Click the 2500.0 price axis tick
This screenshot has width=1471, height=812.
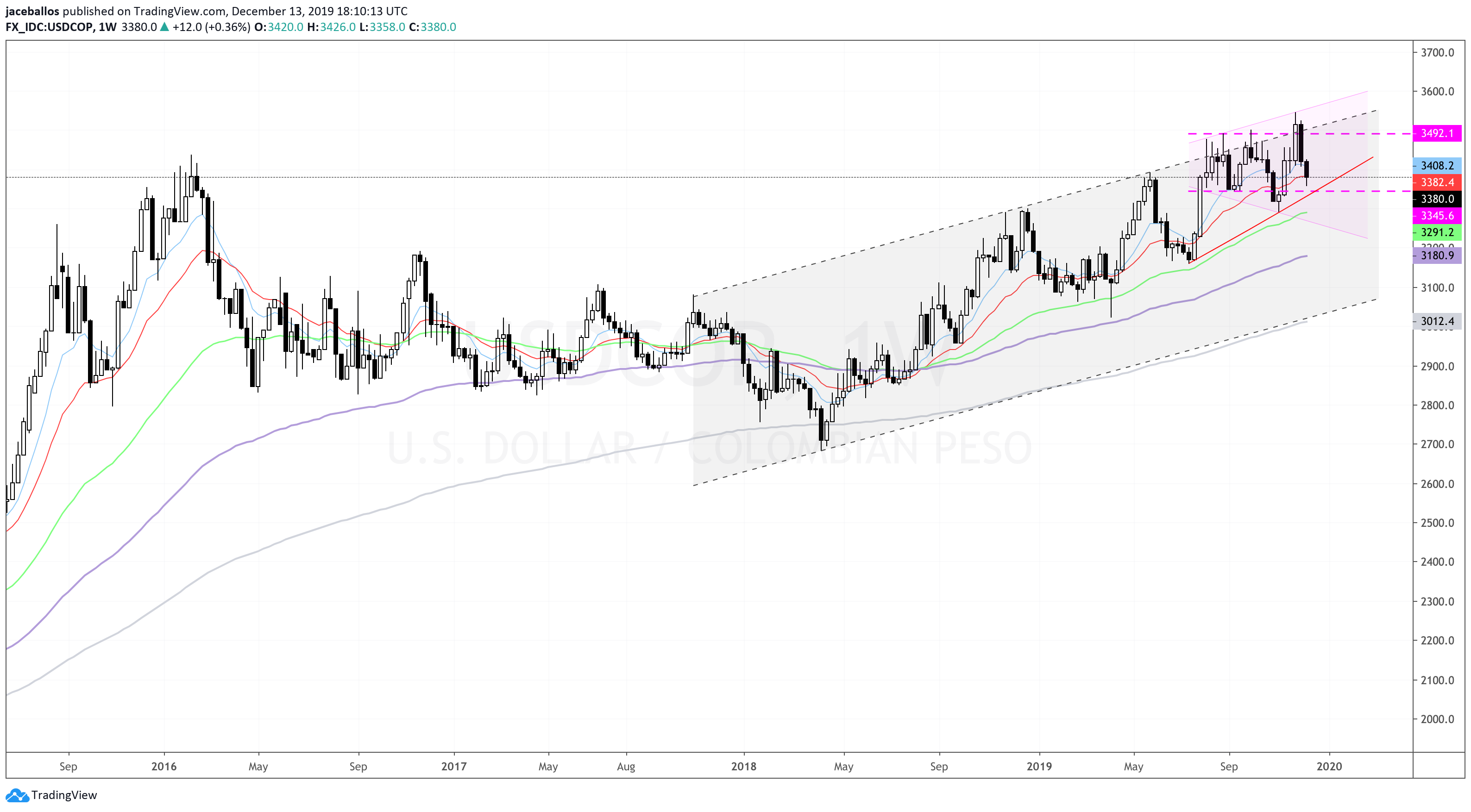point(1437,523)
